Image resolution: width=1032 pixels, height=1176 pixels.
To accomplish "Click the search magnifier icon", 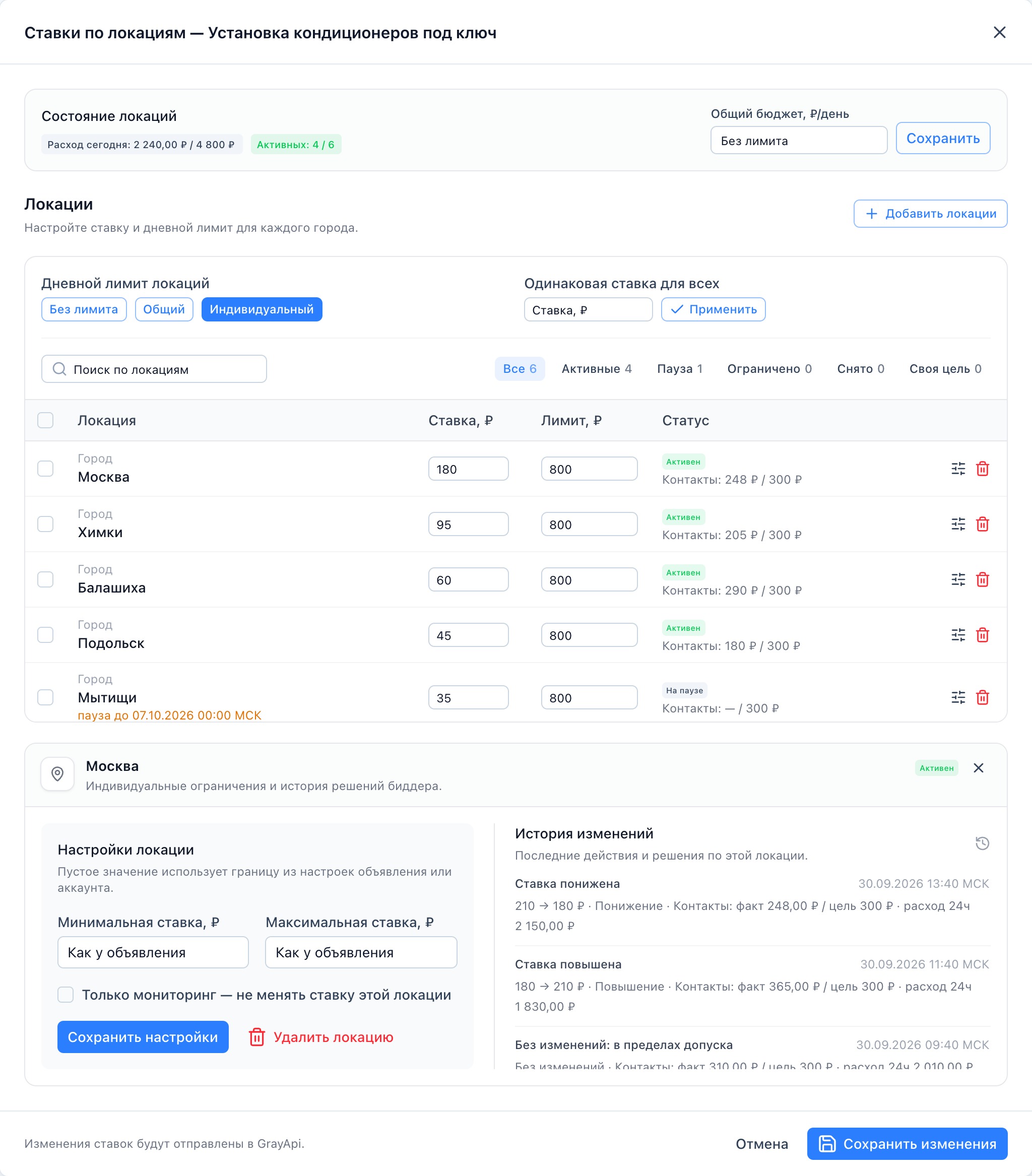I will [x=59, y=369].
